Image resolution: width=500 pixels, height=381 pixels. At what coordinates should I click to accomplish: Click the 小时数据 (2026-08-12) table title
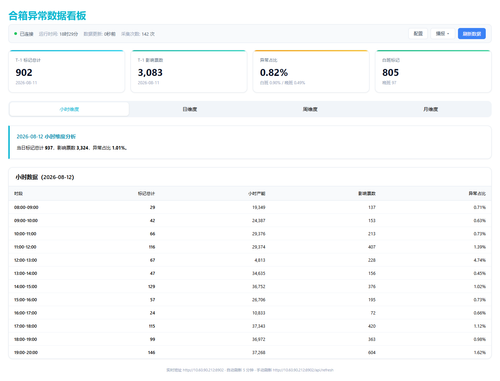coord(45,177)
